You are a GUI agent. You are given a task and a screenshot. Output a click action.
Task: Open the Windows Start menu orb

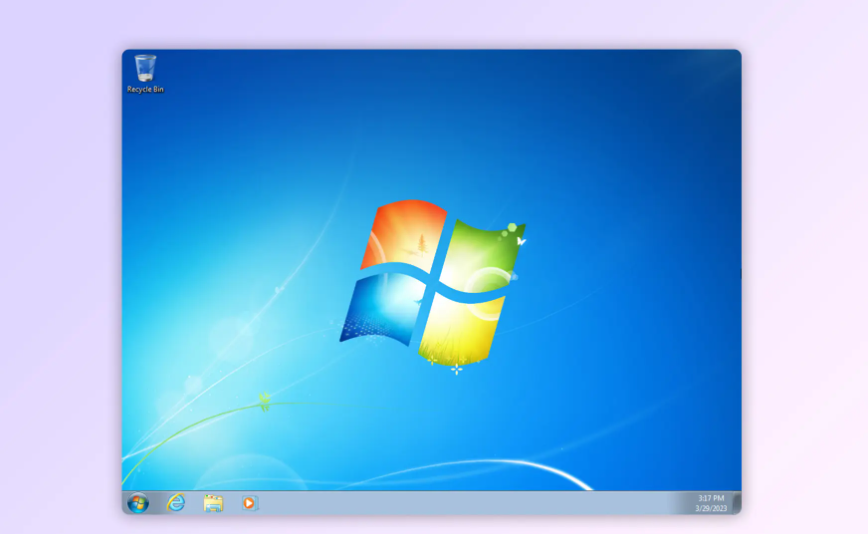coord(138,503)
